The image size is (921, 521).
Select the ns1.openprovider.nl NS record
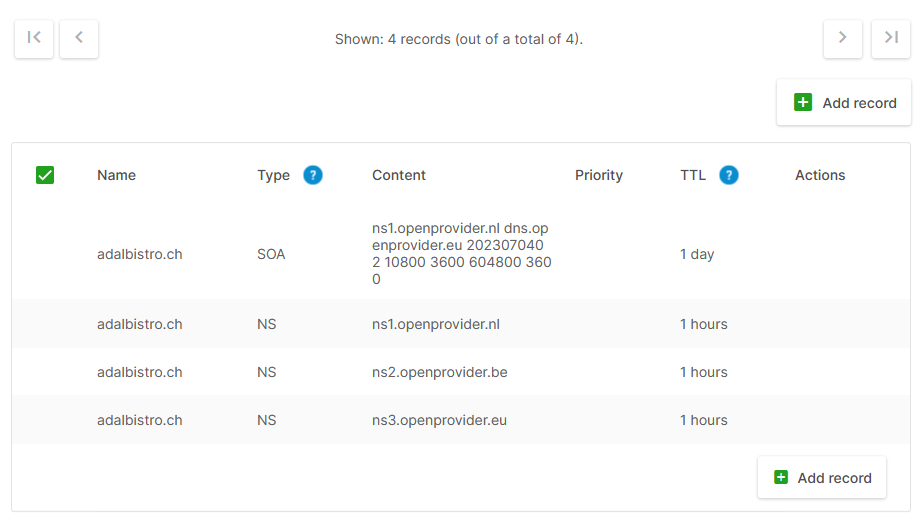[x=139, y=324]
